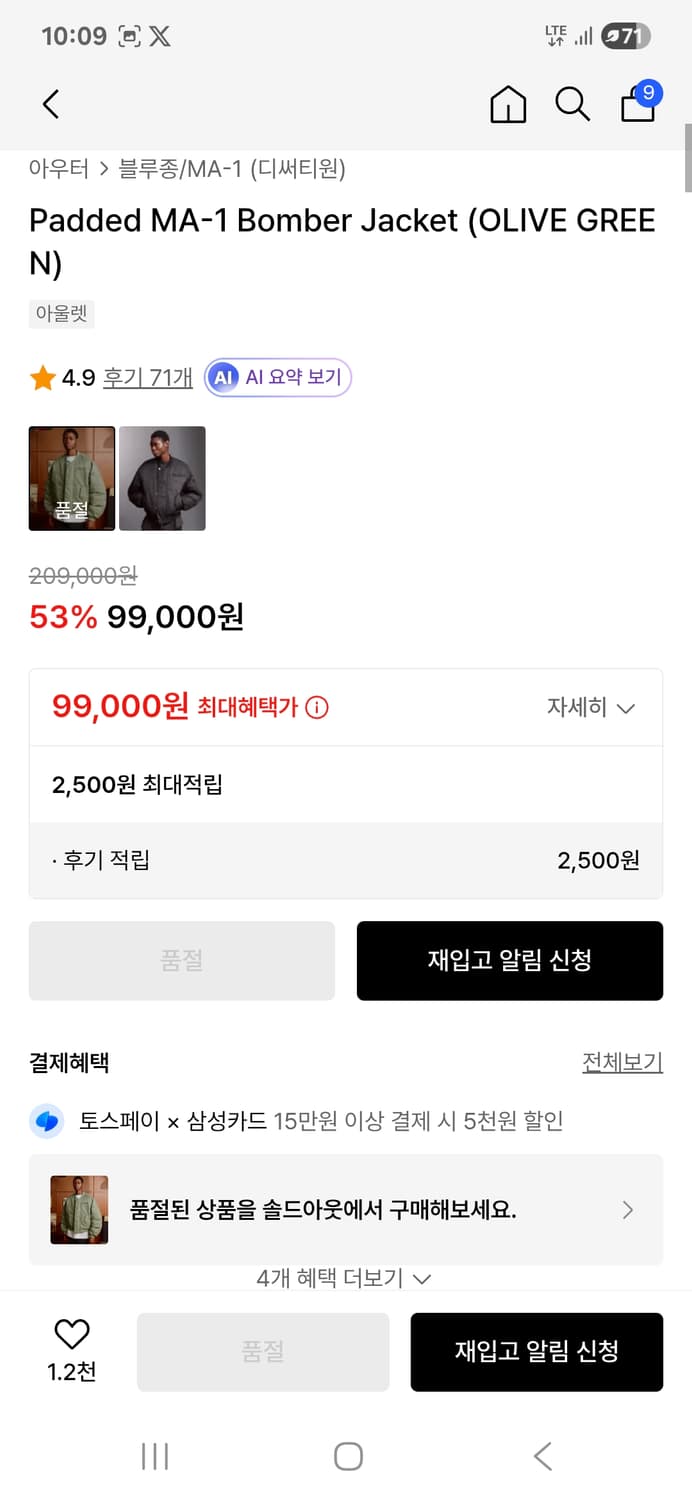The height and width of the screenshot is (1500, 692).
Task: Select the olive green color thumbnail
Action: coord(72,478)
